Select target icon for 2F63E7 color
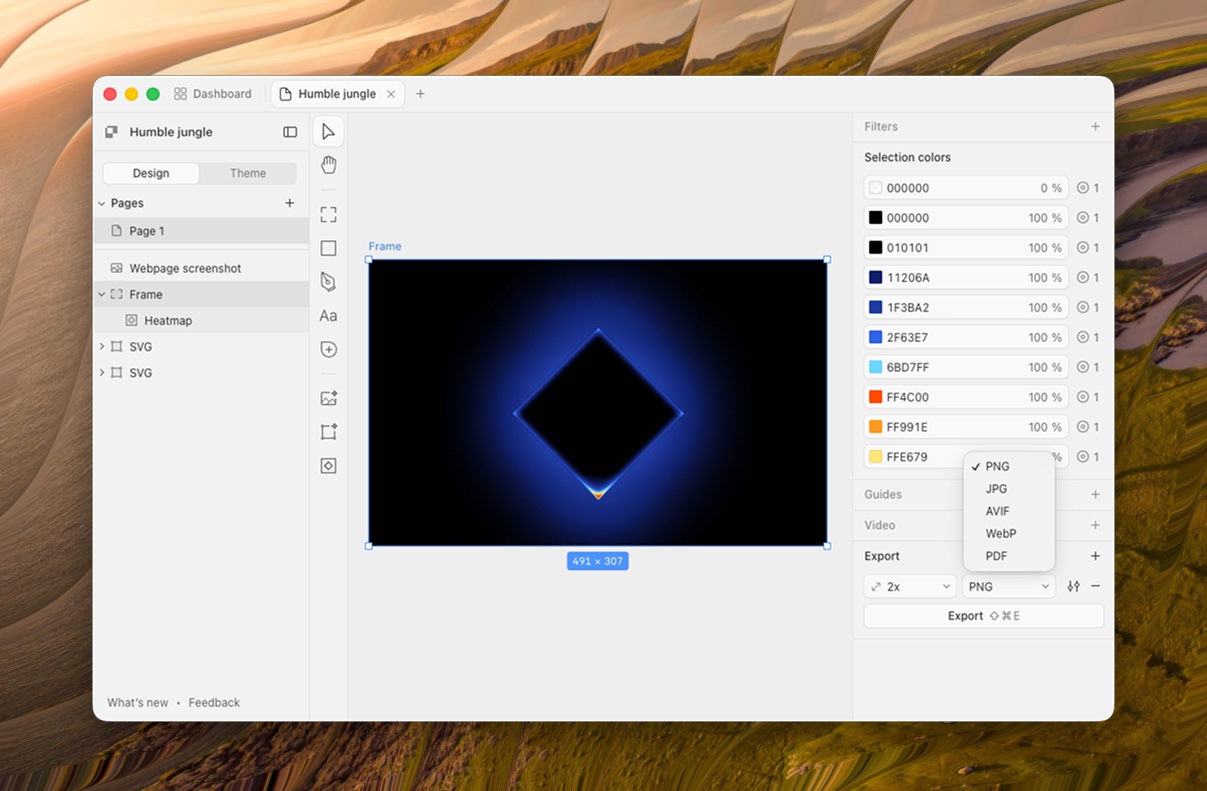This screenshot has width=1207, height=791. pyautogui.click(x=1082, y=337)
